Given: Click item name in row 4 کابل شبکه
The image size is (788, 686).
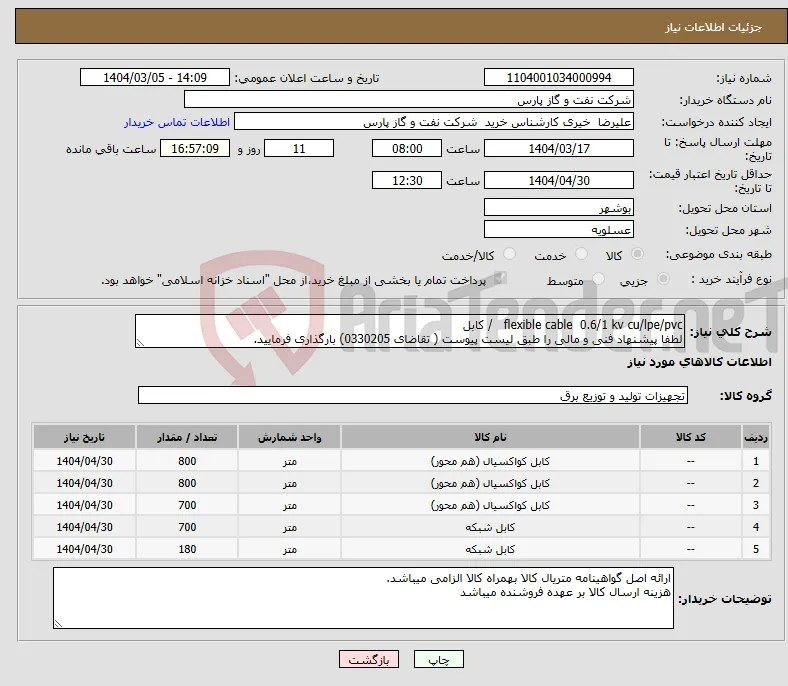Looking at the screenshot, I should (490, 527).
